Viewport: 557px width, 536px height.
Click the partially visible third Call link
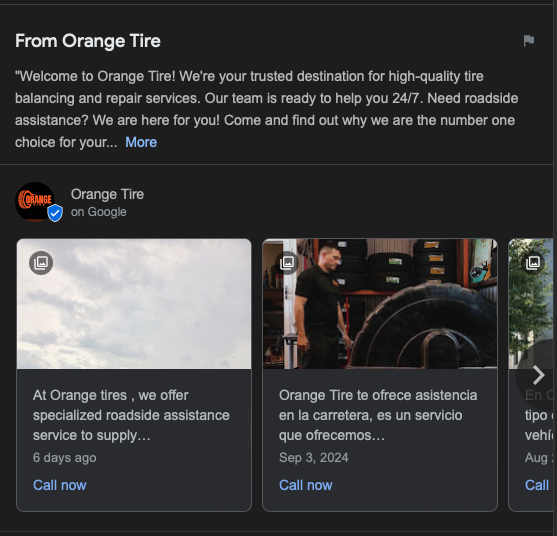click(538, 485)
